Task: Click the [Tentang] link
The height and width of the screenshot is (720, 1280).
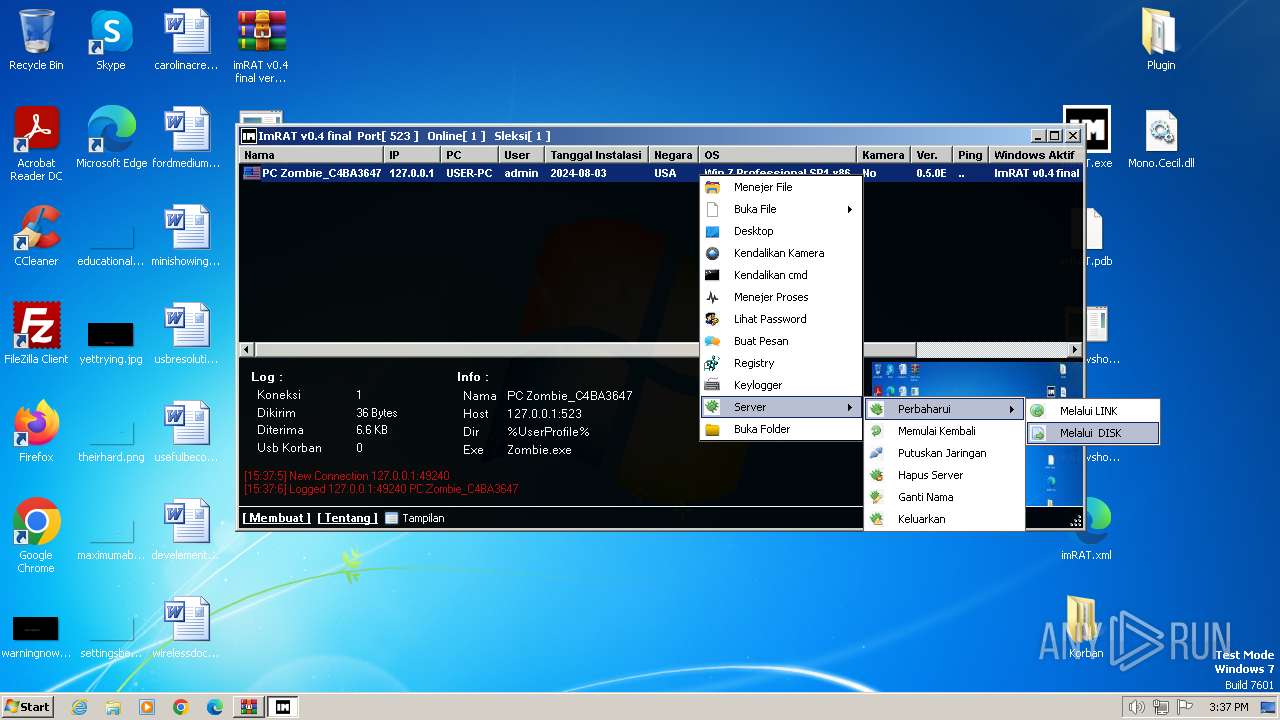Action: pyautogui.click(x=347, y=518)
